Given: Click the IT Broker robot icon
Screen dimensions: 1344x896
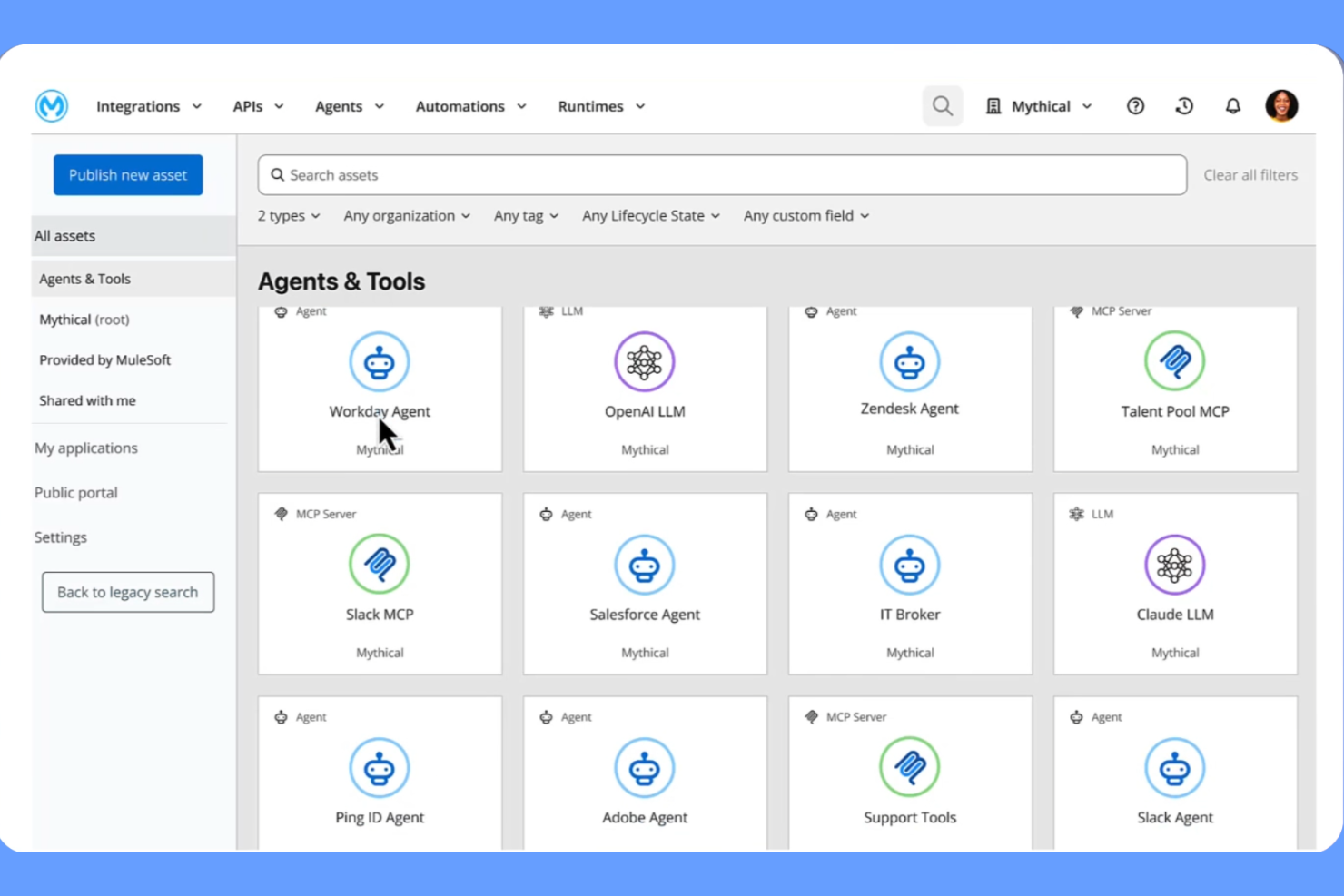Looking at the screenshot, I should (910, 565).
